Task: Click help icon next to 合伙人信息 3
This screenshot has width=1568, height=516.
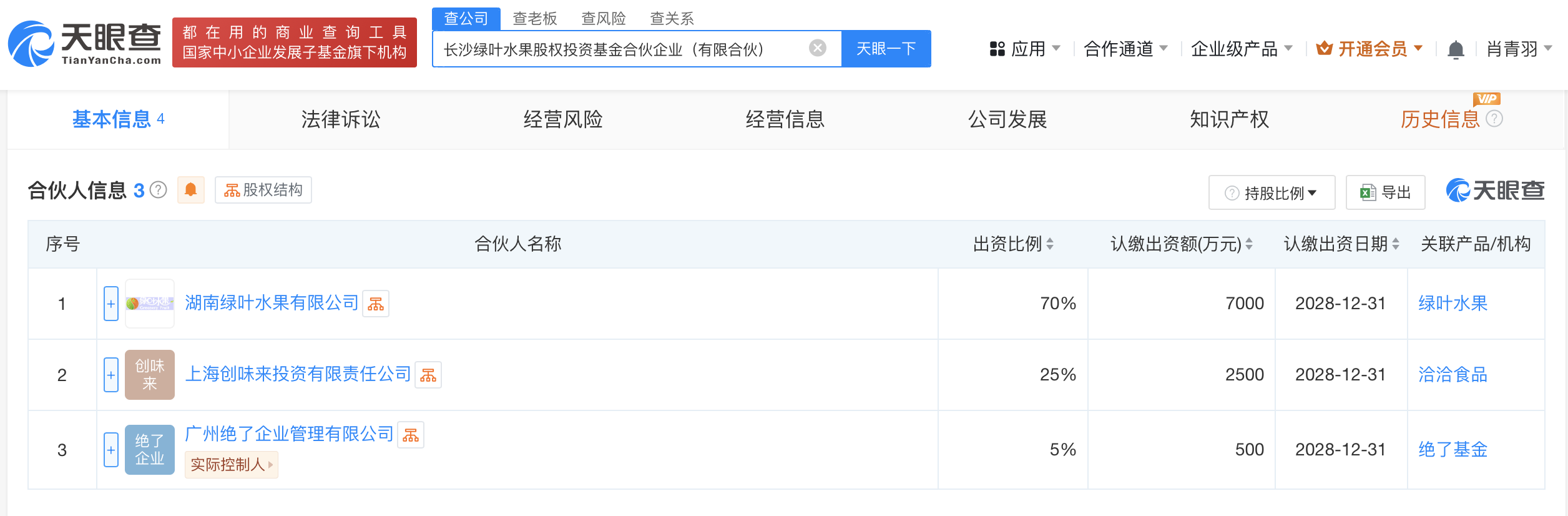Action: pyautogui.click(x=159, y=189)
